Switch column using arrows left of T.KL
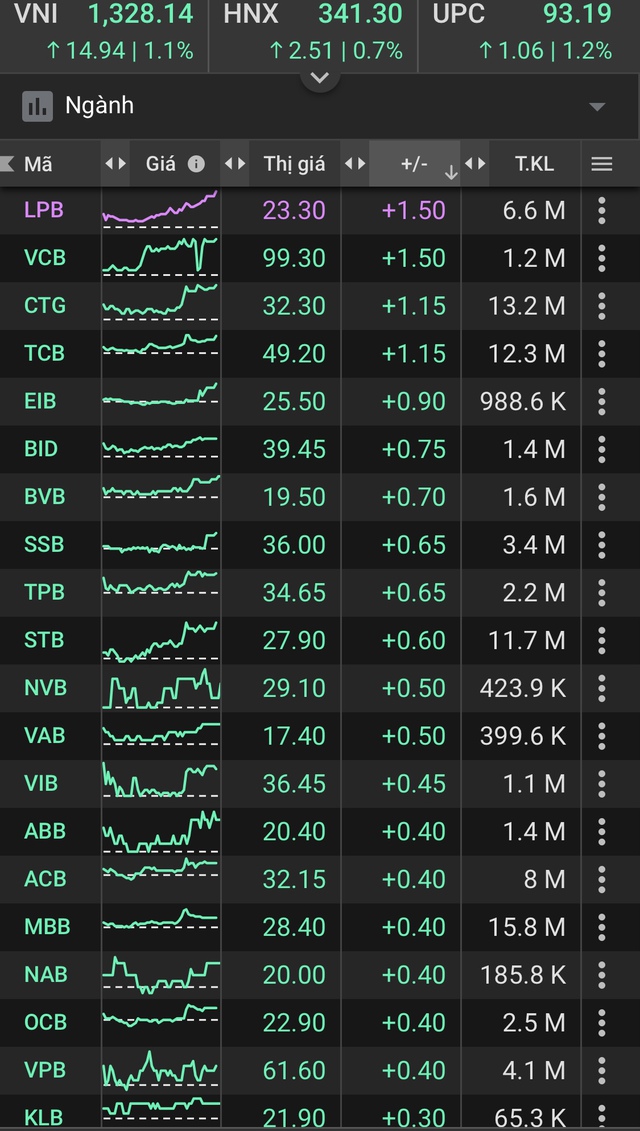The width and height of the screenshot is (640, 1131). (x=475, y=164)
